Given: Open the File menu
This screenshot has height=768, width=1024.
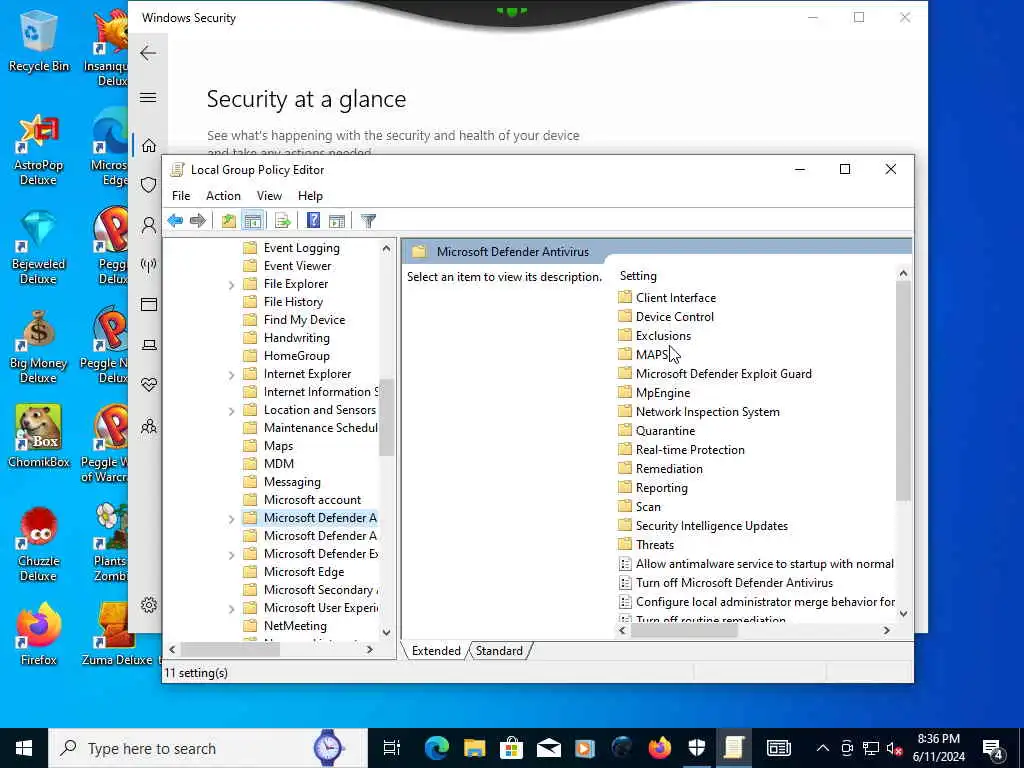Looking at the screenshot, I should 181,196.
